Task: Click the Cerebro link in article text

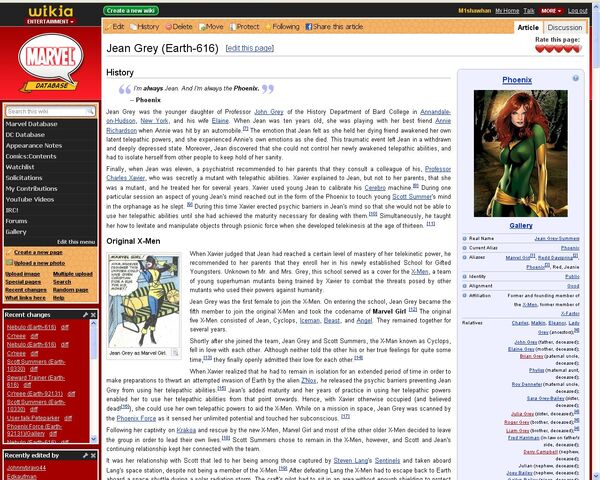Action: 375,188
